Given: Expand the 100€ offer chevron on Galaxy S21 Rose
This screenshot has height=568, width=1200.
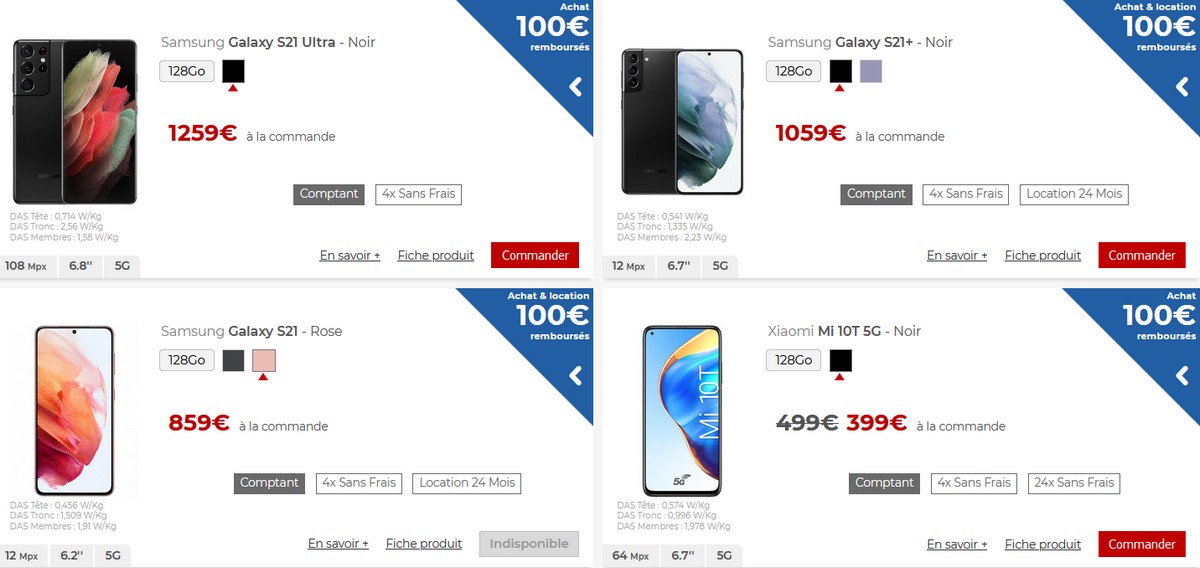Looking at the screenshot, I should click(575, 376).
